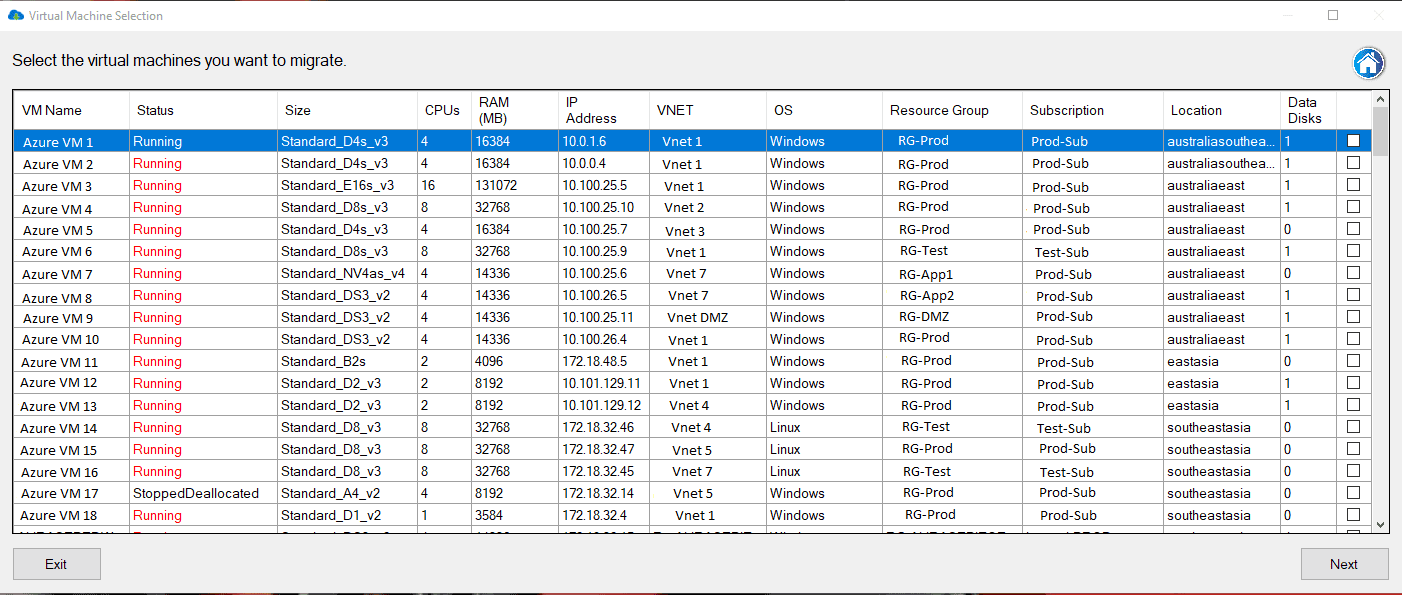Sort by the VM Name column header
The width and height of the screenshot is (1402, 595).
click(x=52, y=110)
